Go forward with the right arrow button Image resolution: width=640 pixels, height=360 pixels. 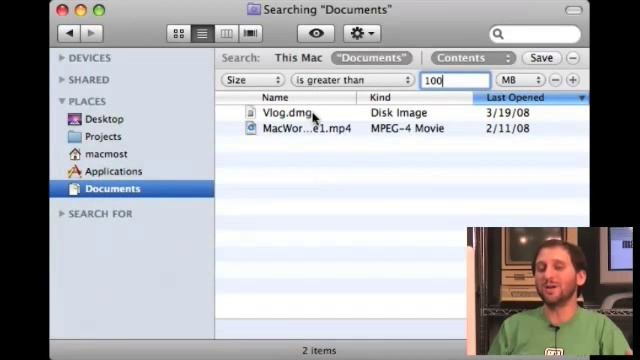[x=92, y=33]
